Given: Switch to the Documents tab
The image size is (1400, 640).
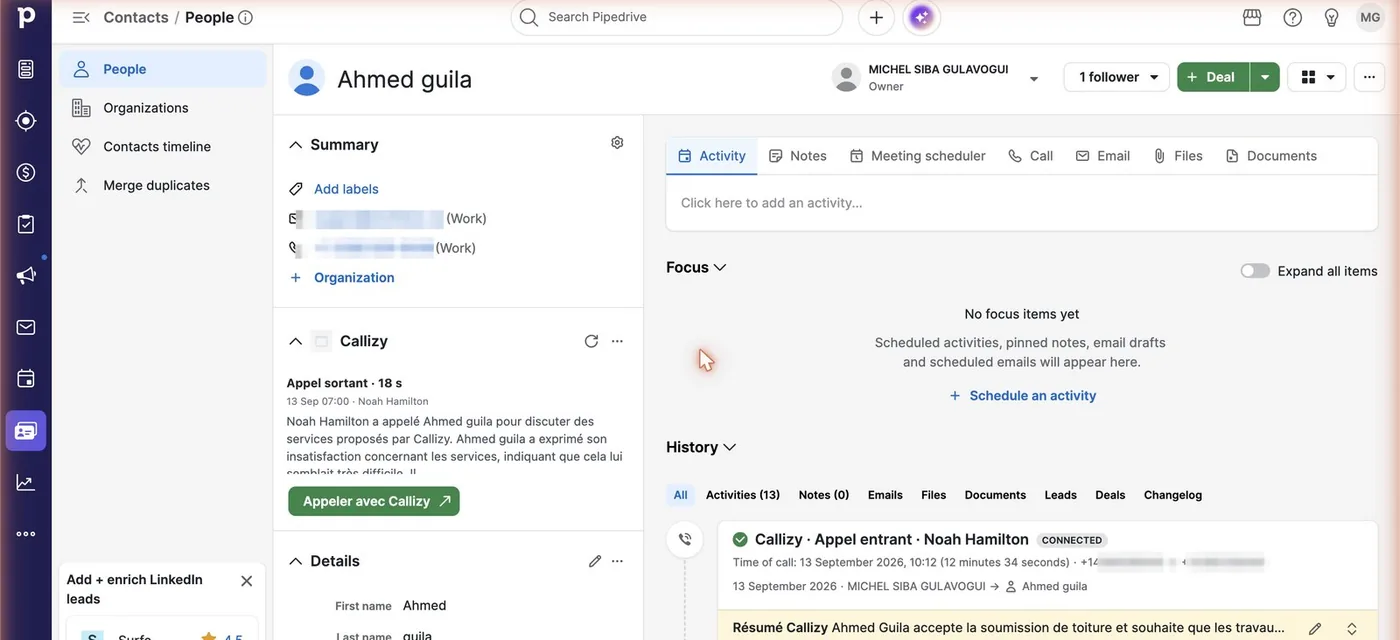Looking at the screenshot, I should coord(1271,156).
